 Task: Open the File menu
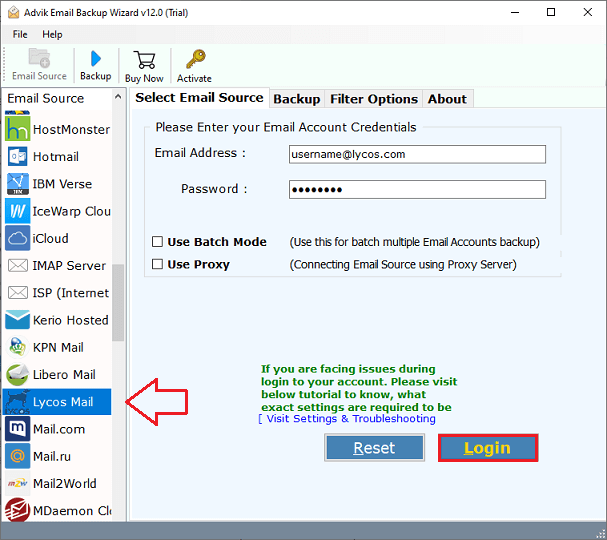[x=20, y=34]
